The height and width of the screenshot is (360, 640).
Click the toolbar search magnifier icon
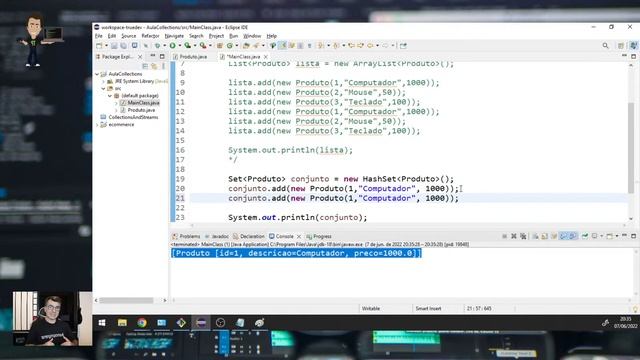tap(605, 46)
